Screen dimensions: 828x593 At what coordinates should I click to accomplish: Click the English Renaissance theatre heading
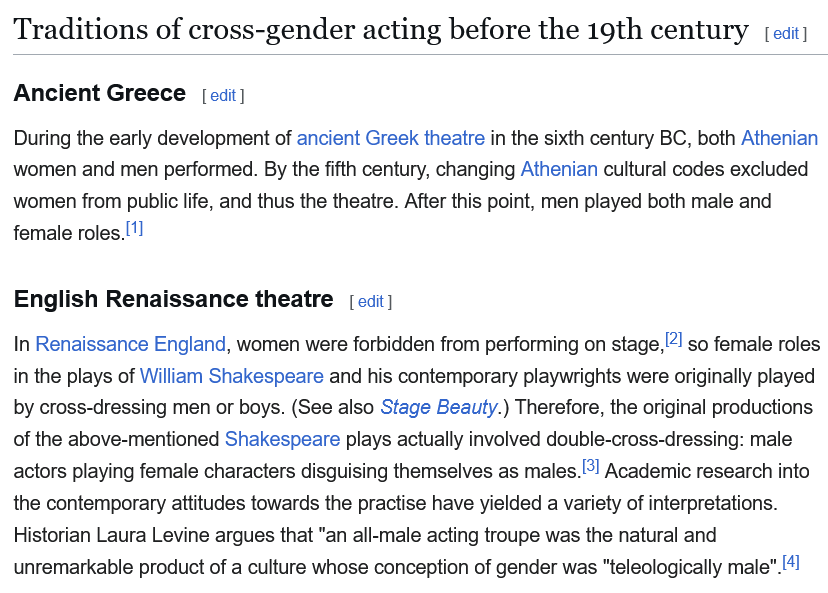[x=174, y=299]
